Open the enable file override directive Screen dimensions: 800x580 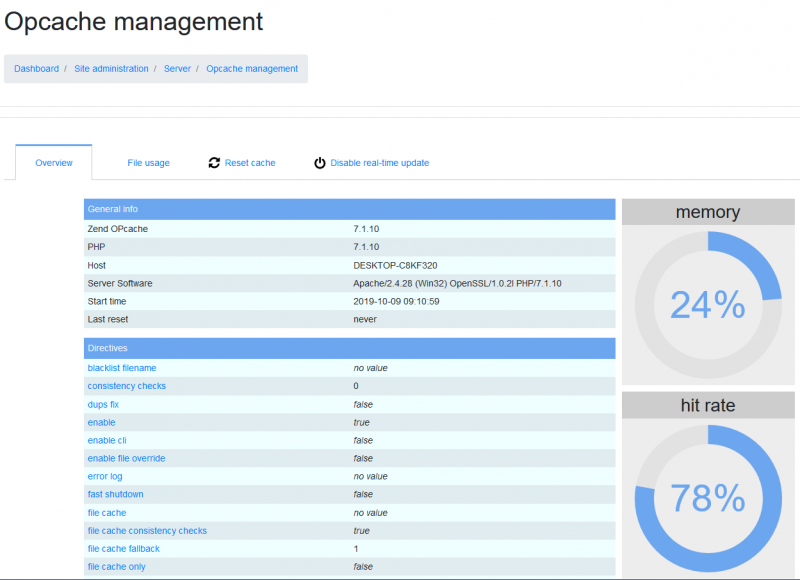pos(126,458)
